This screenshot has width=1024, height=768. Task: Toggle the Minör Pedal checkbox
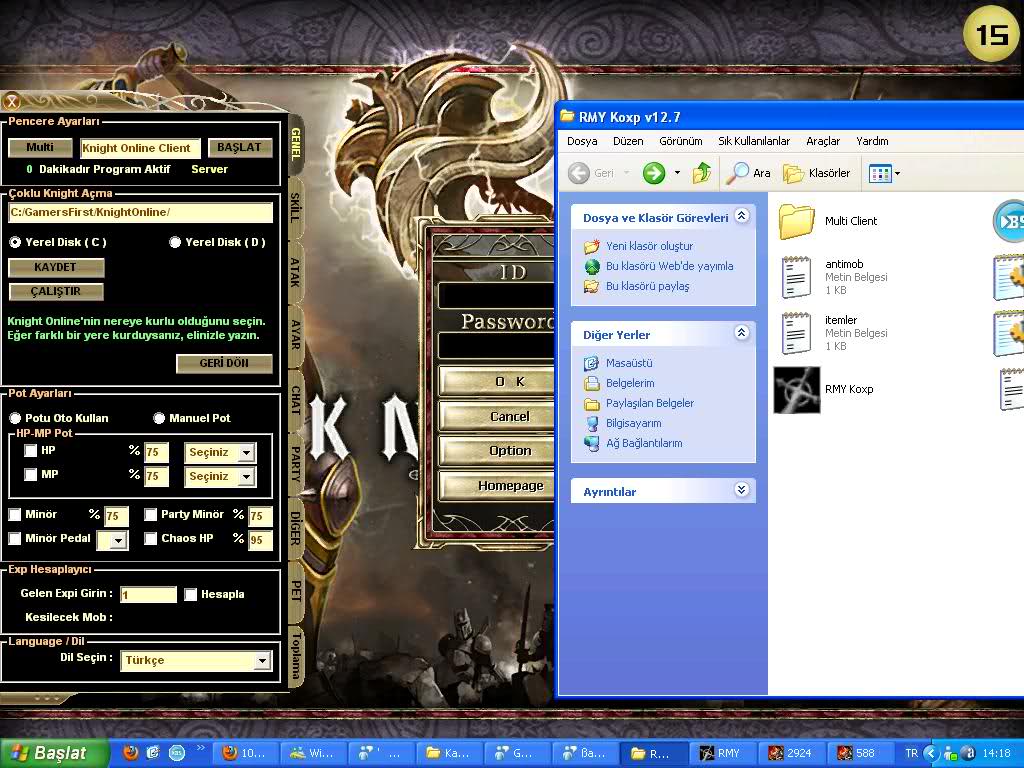(14, 539)
